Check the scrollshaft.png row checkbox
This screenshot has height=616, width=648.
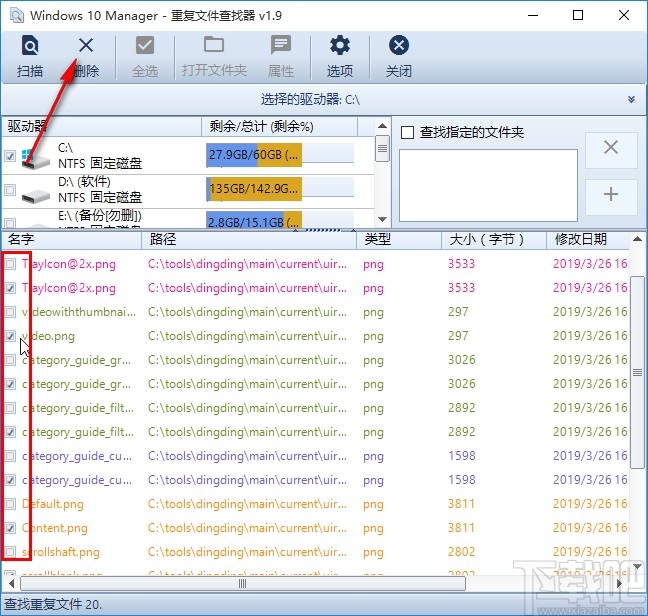[10, 552]
